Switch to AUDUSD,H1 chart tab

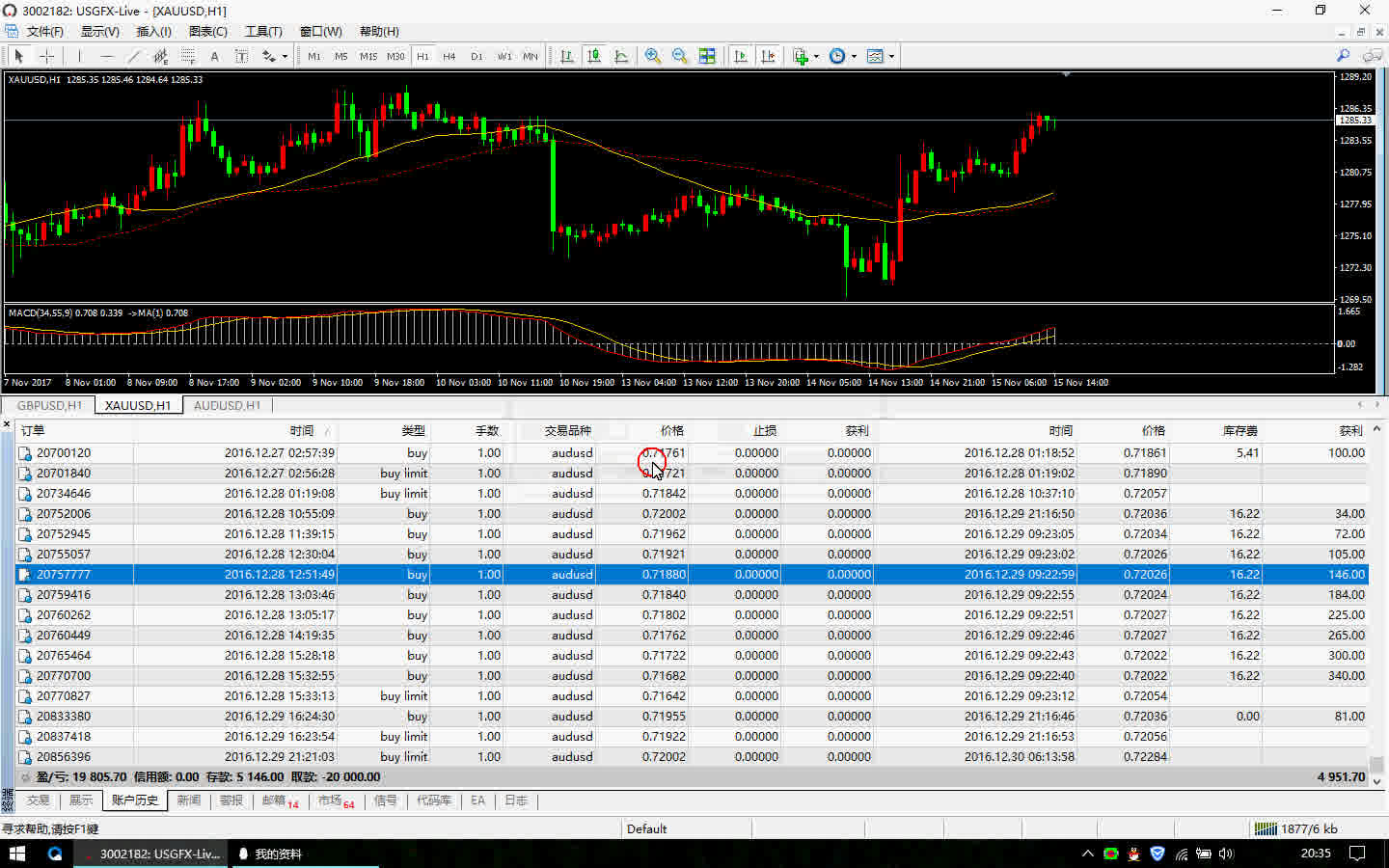click(227, 405)
